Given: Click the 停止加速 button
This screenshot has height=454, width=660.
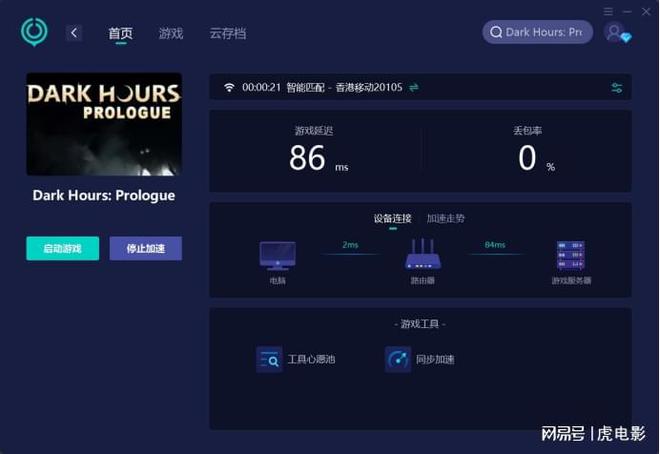Looking at the screenshot, I should click(x=146, y=248).
